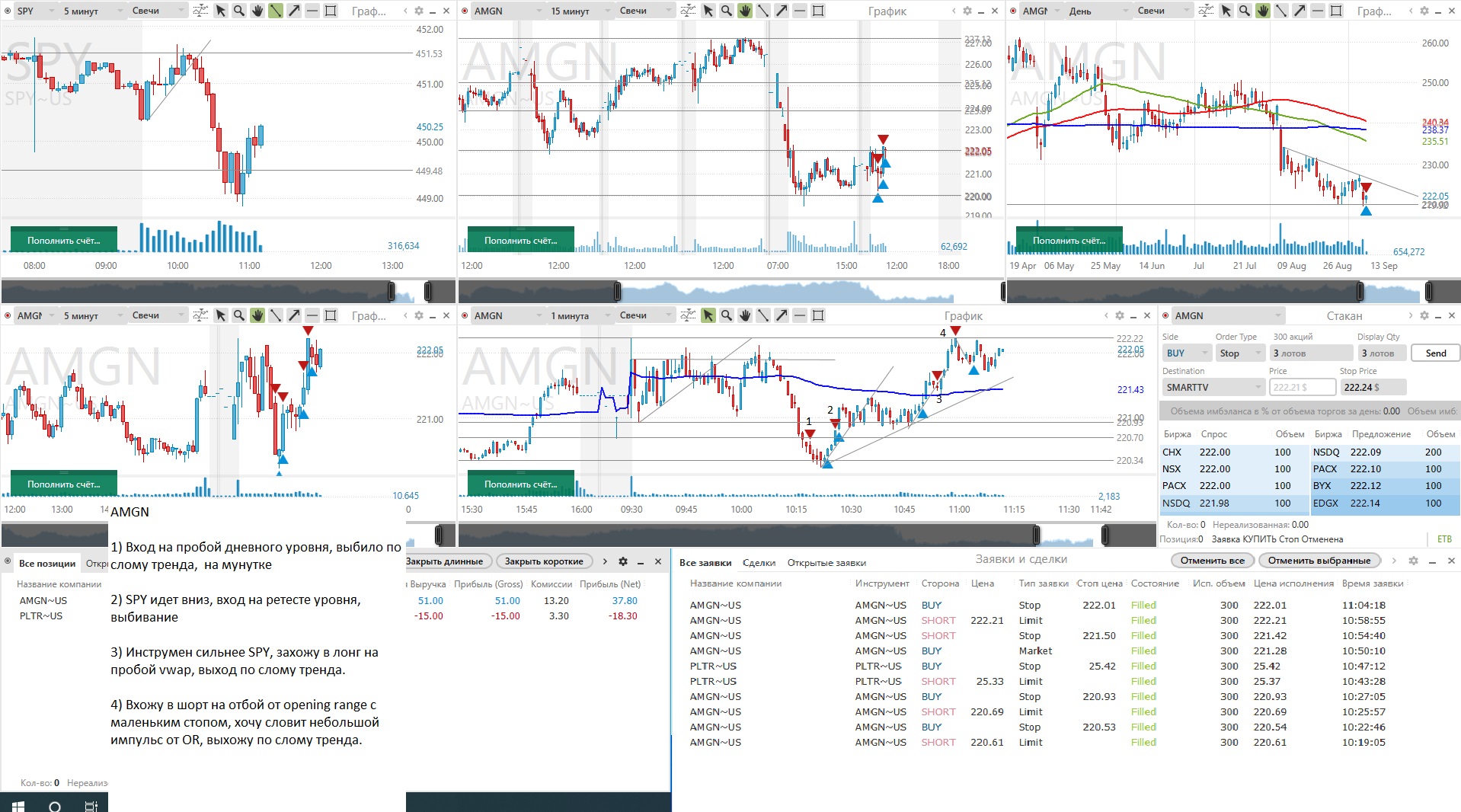The image size is (1461, 812).
Task: Select hand tool in AMGN daily chart
Action: 1262,11
